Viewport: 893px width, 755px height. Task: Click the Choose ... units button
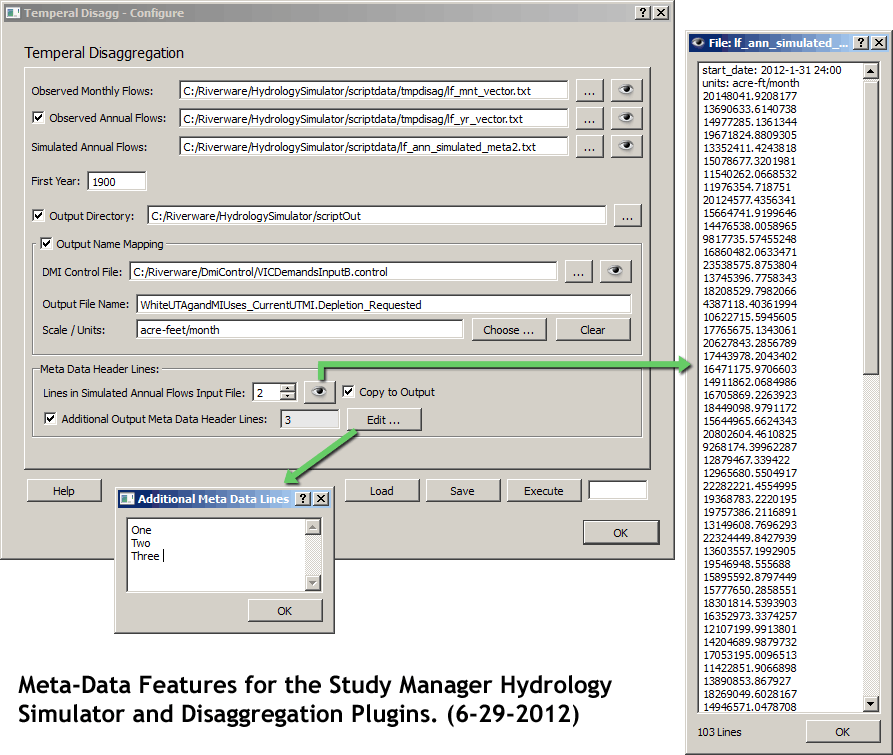click(x=509, y=330)
